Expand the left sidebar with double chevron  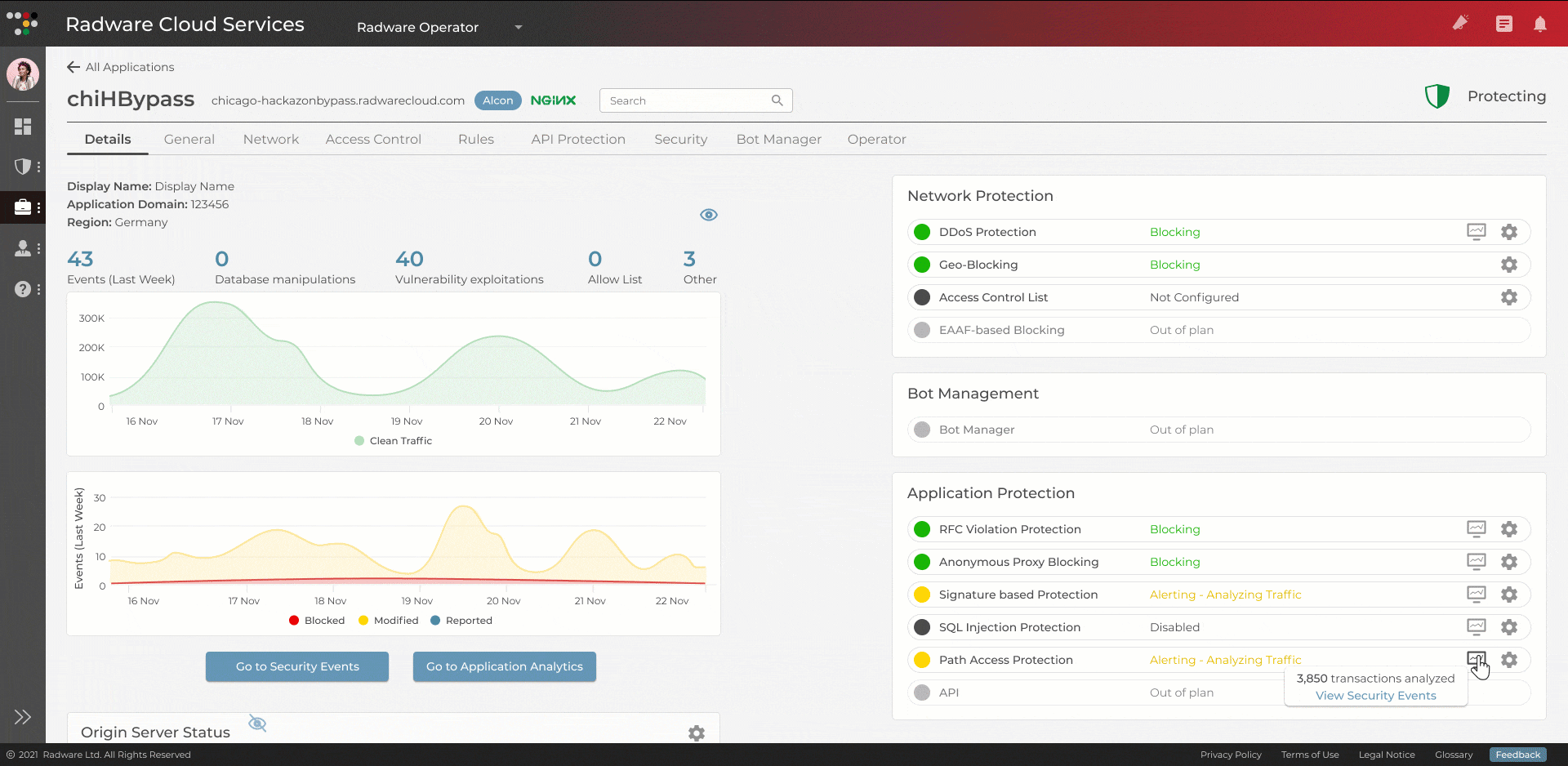23,717
